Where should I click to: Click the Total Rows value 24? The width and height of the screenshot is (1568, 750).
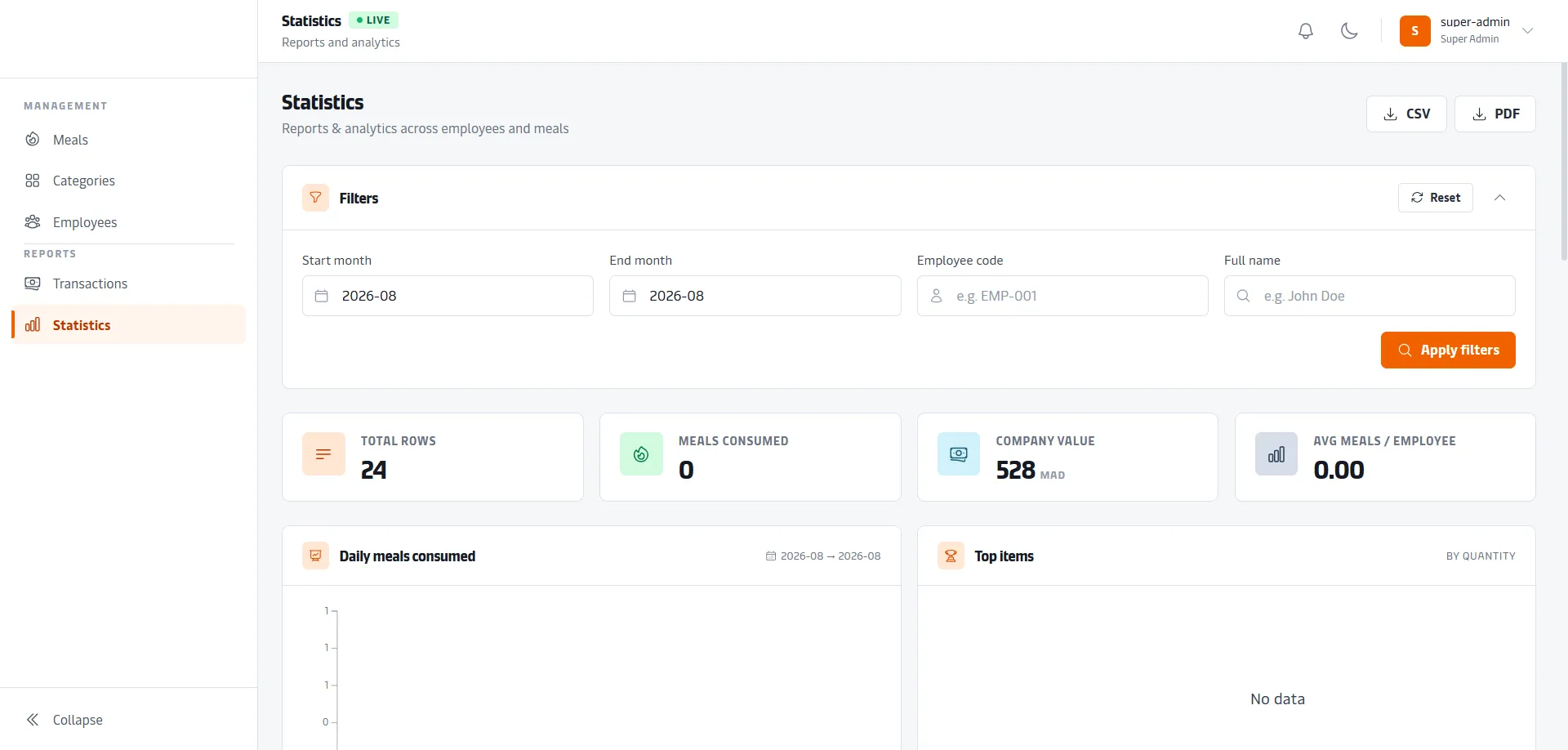[x=374, y=470]
